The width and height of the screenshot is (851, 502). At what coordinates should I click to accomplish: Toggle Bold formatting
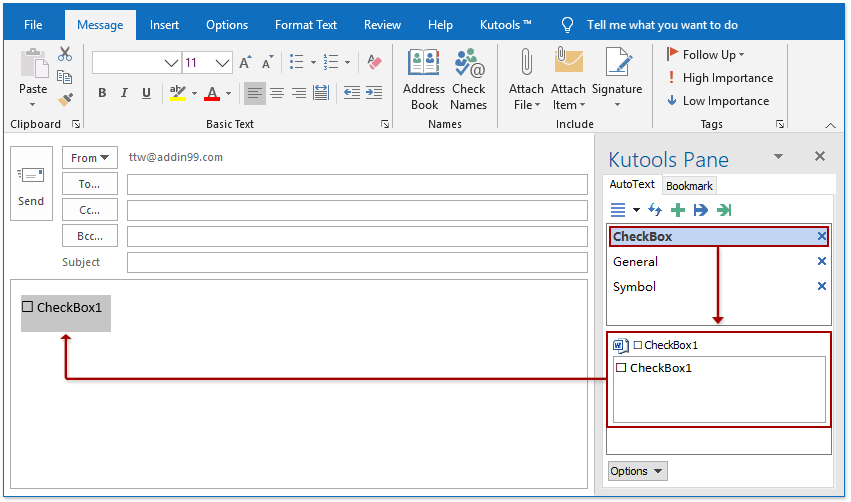(102, 93)
